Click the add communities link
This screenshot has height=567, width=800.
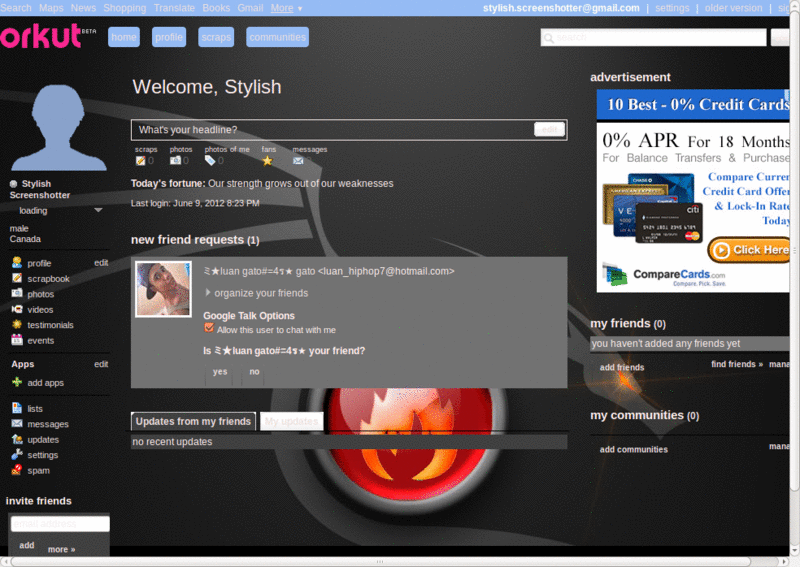coord(634,450)
